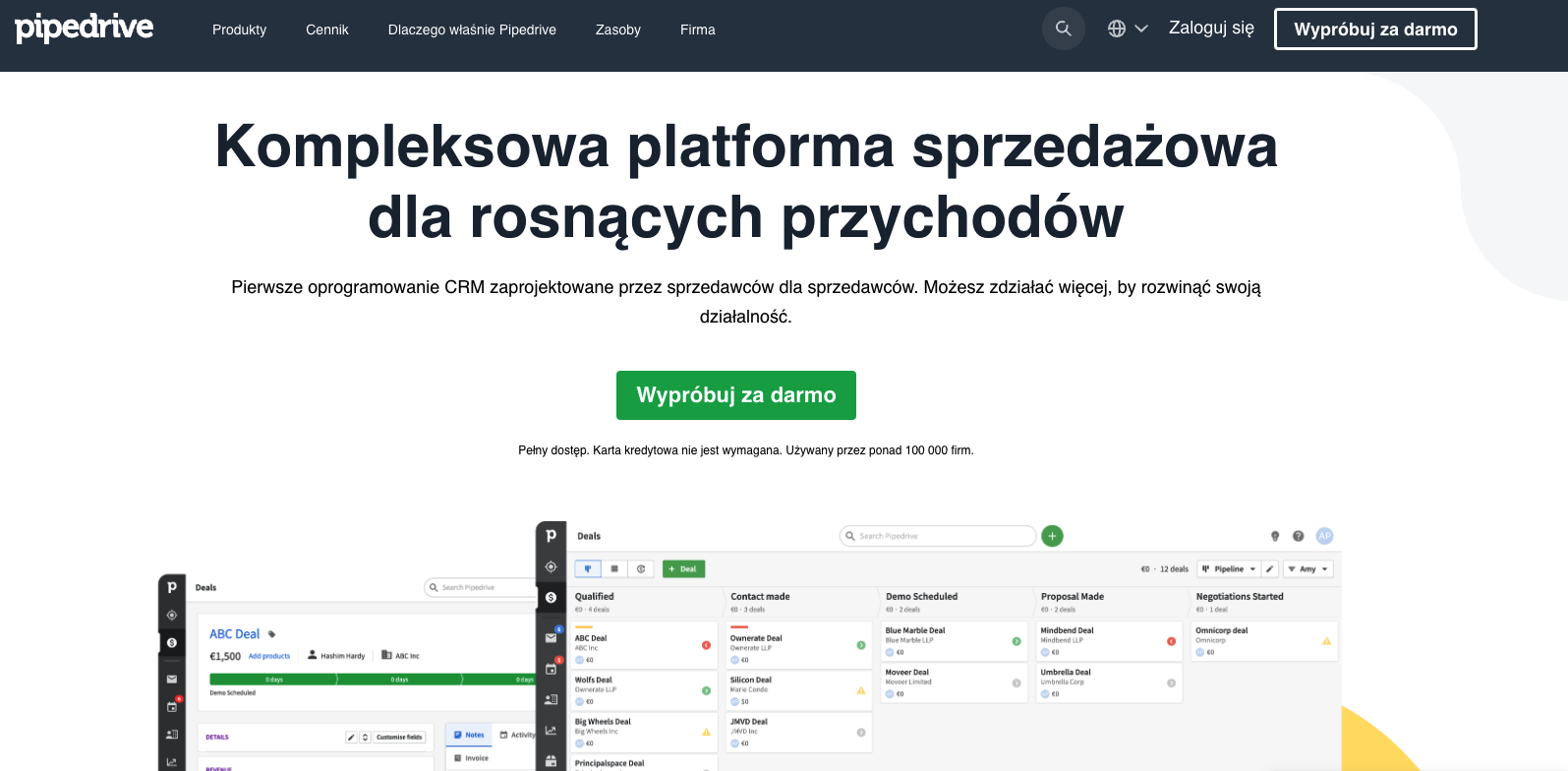Open the Zasoby menu
The width and height of the screenshot is (1568, 771).
pyautogui.click(x=618, y=30)
